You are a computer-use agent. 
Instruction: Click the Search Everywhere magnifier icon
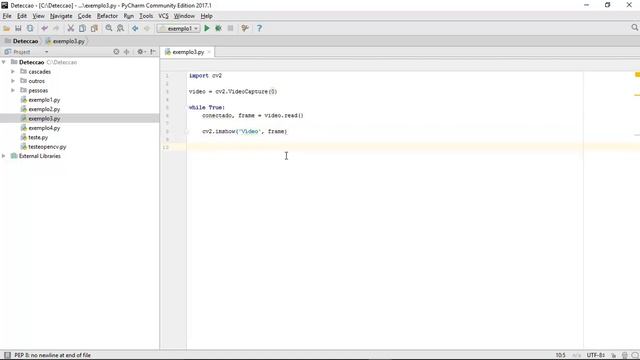(634, 27)
